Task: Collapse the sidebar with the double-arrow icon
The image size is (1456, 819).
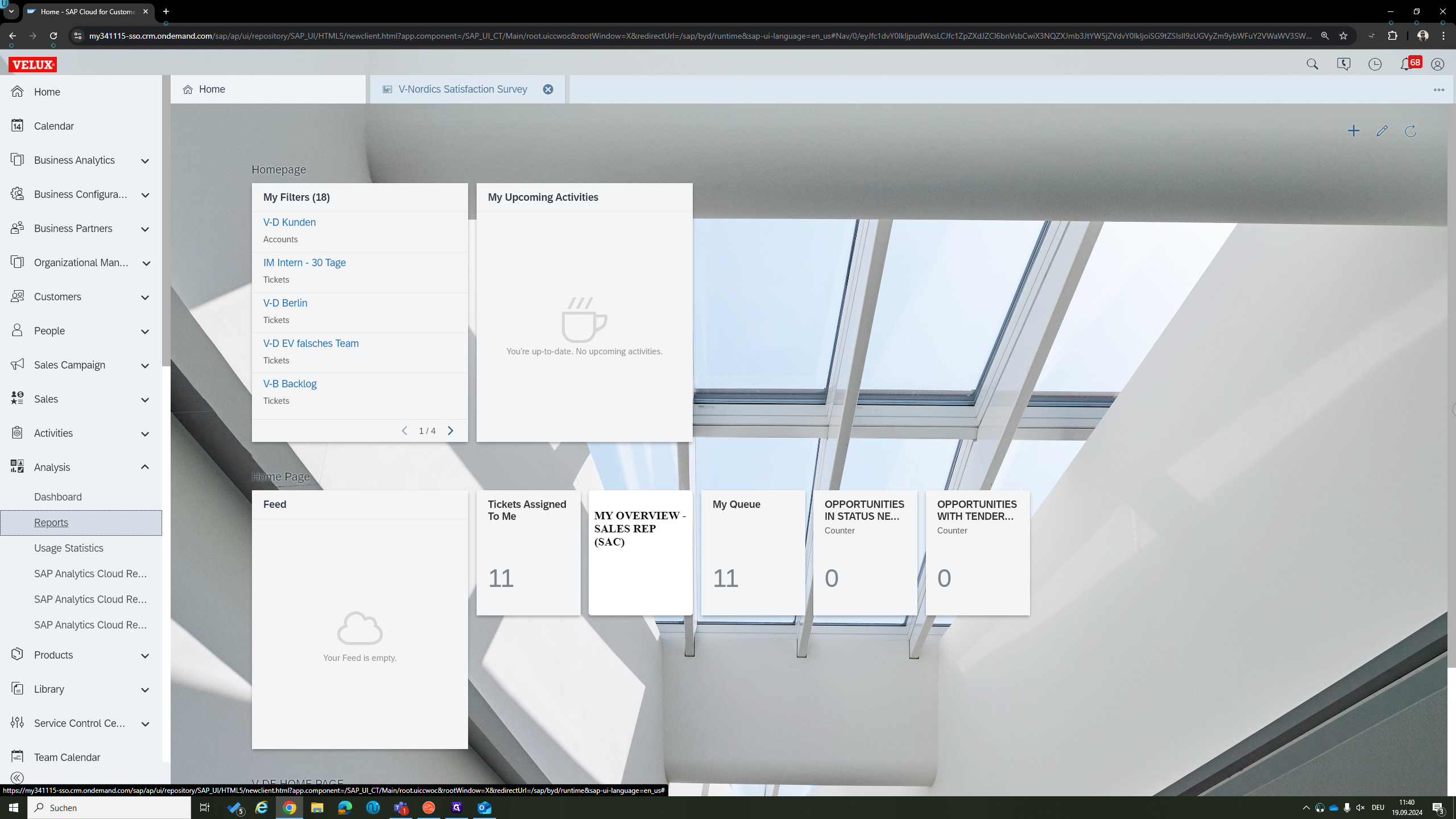Action: tap(17, 777)
